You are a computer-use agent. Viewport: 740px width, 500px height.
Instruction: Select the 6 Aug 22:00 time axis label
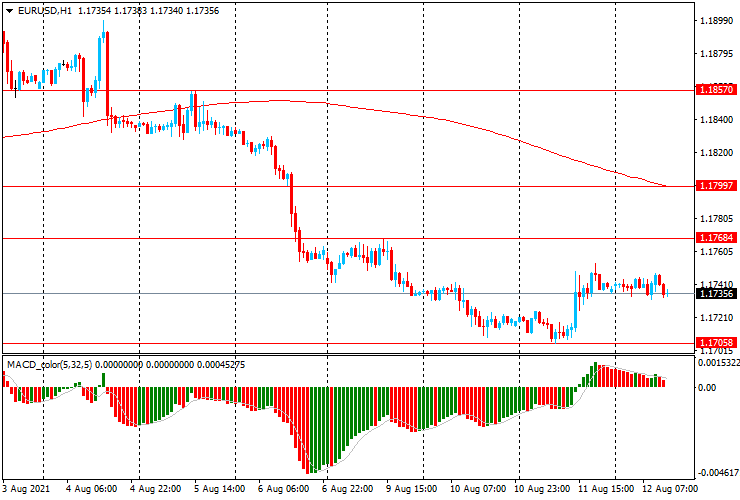click(347, 488)
